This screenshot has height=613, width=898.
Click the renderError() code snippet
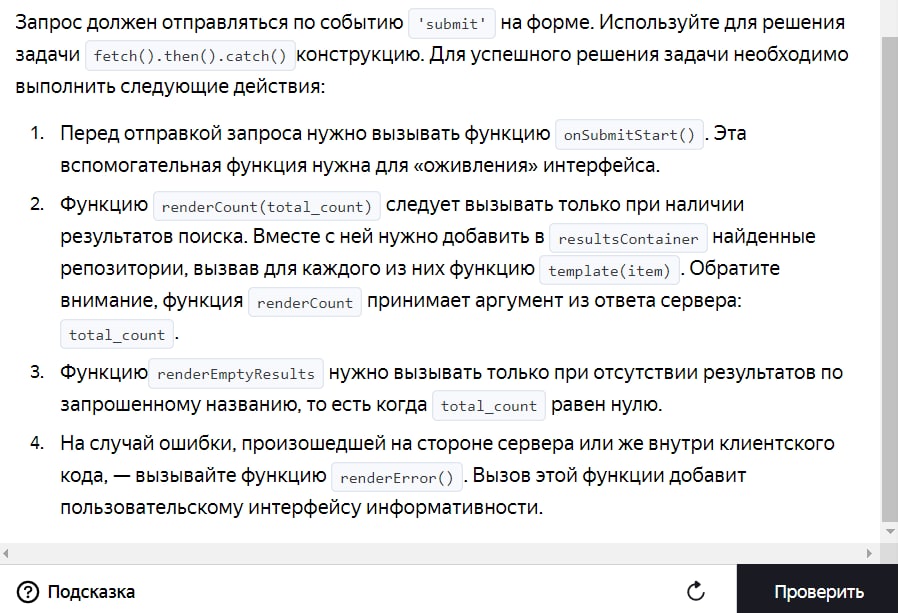397,478
